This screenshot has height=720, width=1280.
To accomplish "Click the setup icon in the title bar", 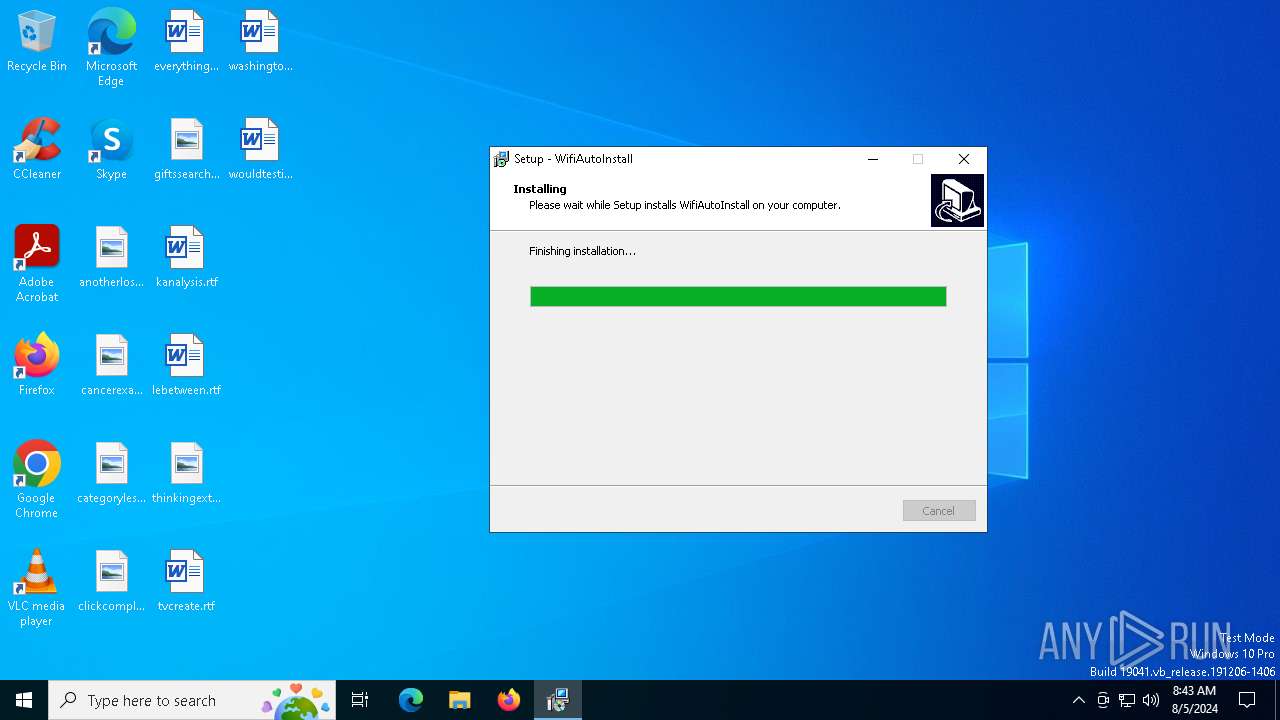I will (x=501, y=159).
